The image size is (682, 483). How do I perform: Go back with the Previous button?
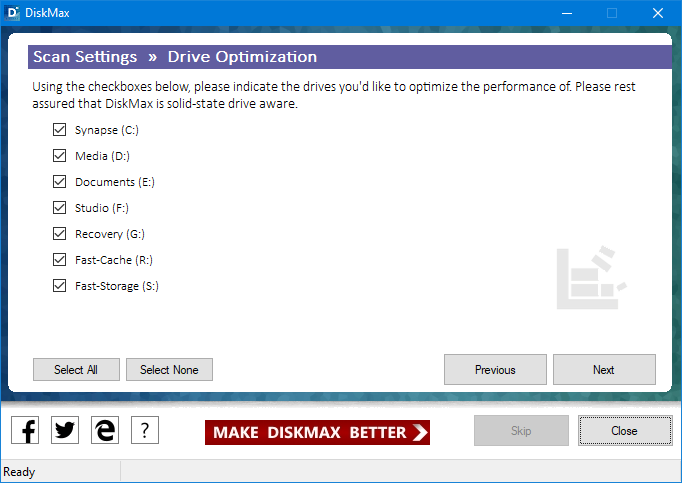click(495, 369)
